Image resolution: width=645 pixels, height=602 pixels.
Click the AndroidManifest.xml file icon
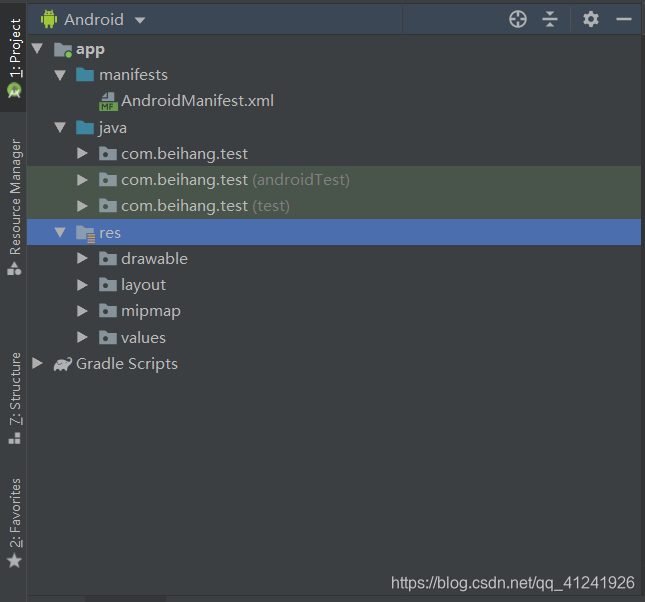pos(108,101)
